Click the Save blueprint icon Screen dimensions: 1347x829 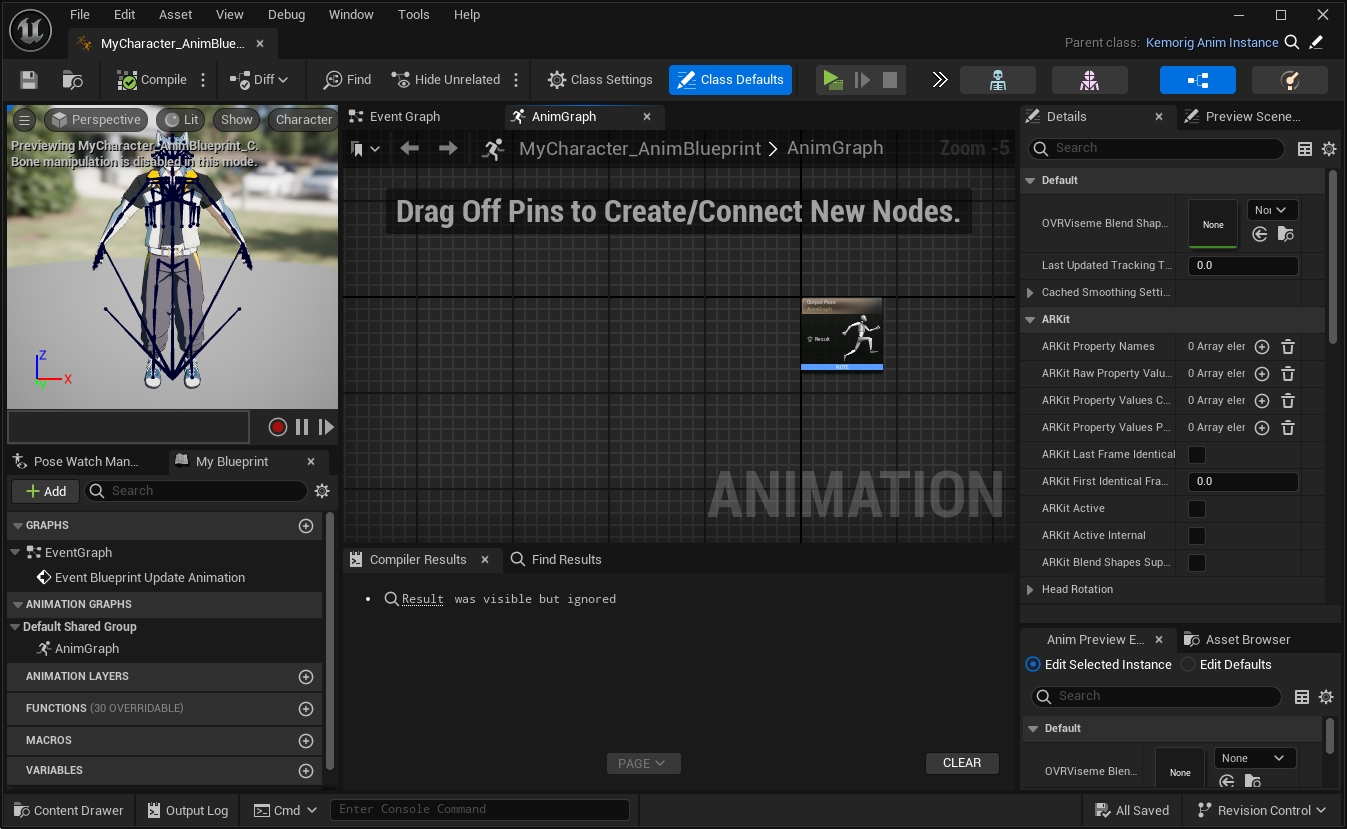coord(29,80)
